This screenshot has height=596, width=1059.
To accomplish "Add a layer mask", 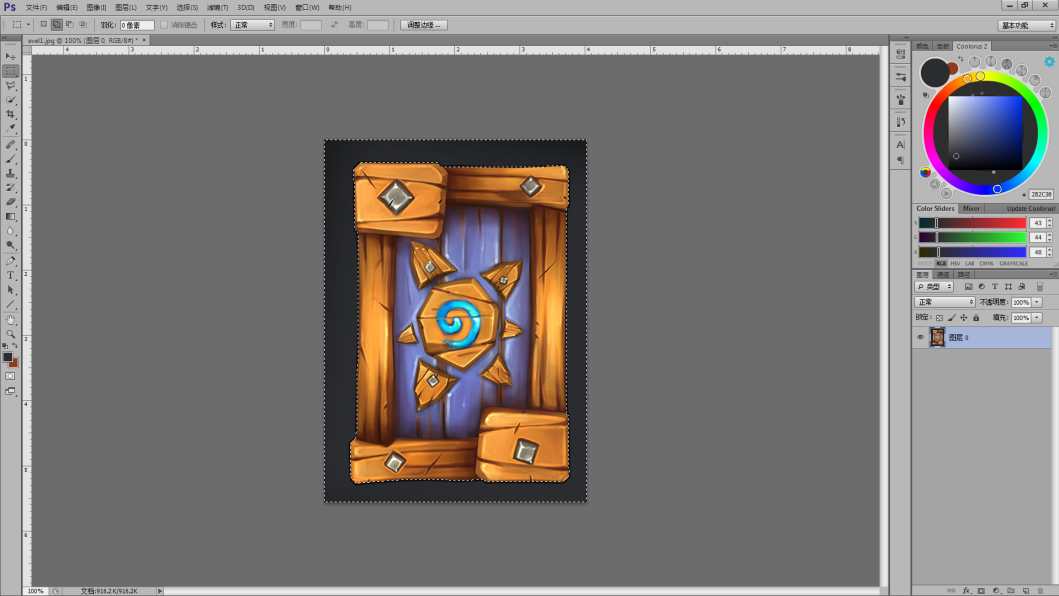I will click(x=981, y=591).
